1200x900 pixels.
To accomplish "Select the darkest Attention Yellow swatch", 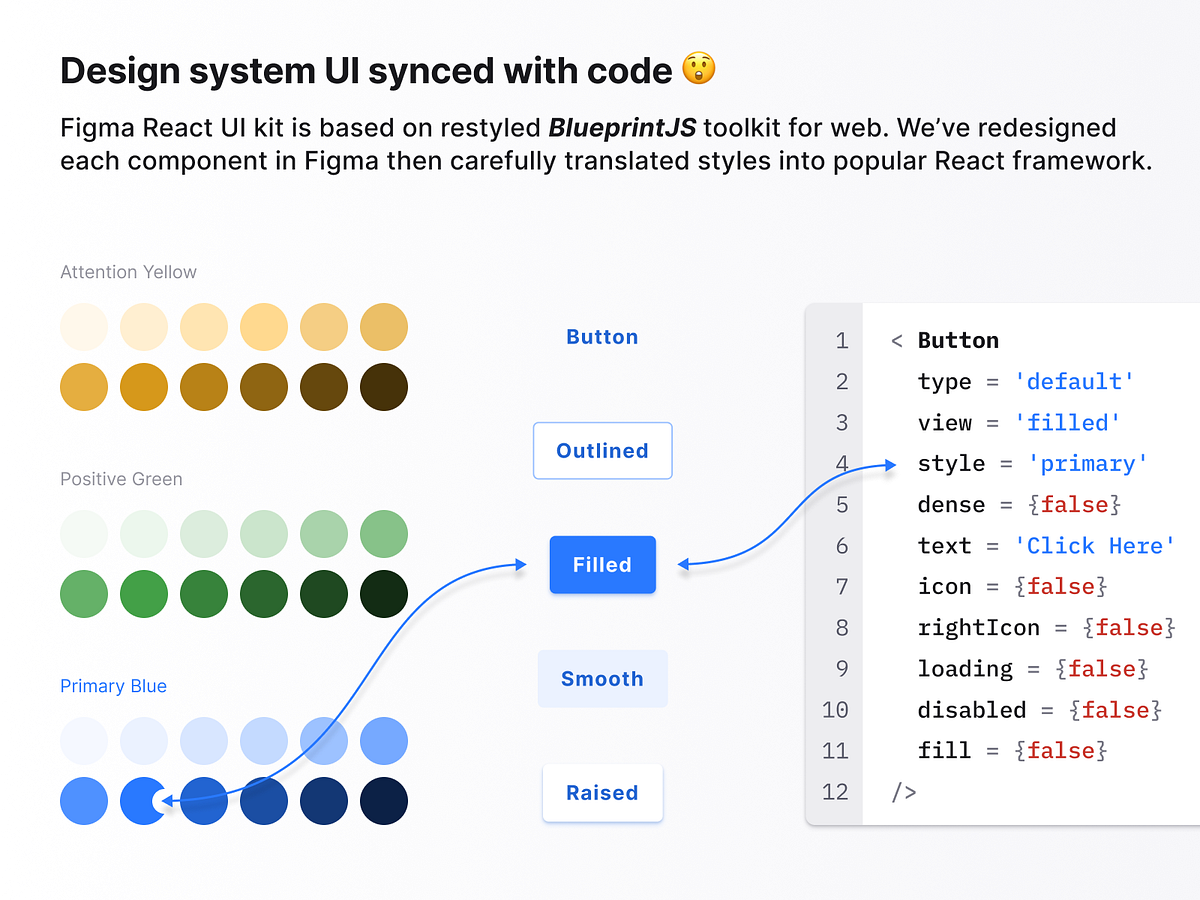I will pyautogui.click(x=383, y=386).
